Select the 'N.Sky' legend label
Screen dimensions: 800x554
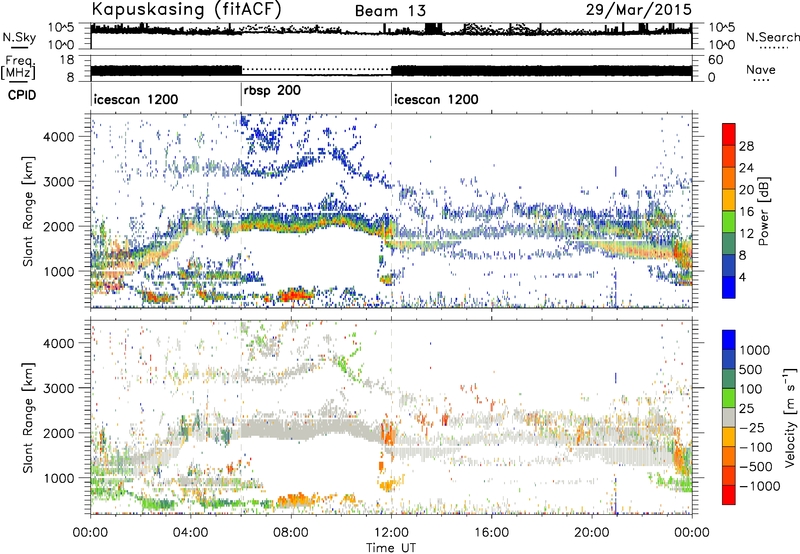(x=19, y=37)
